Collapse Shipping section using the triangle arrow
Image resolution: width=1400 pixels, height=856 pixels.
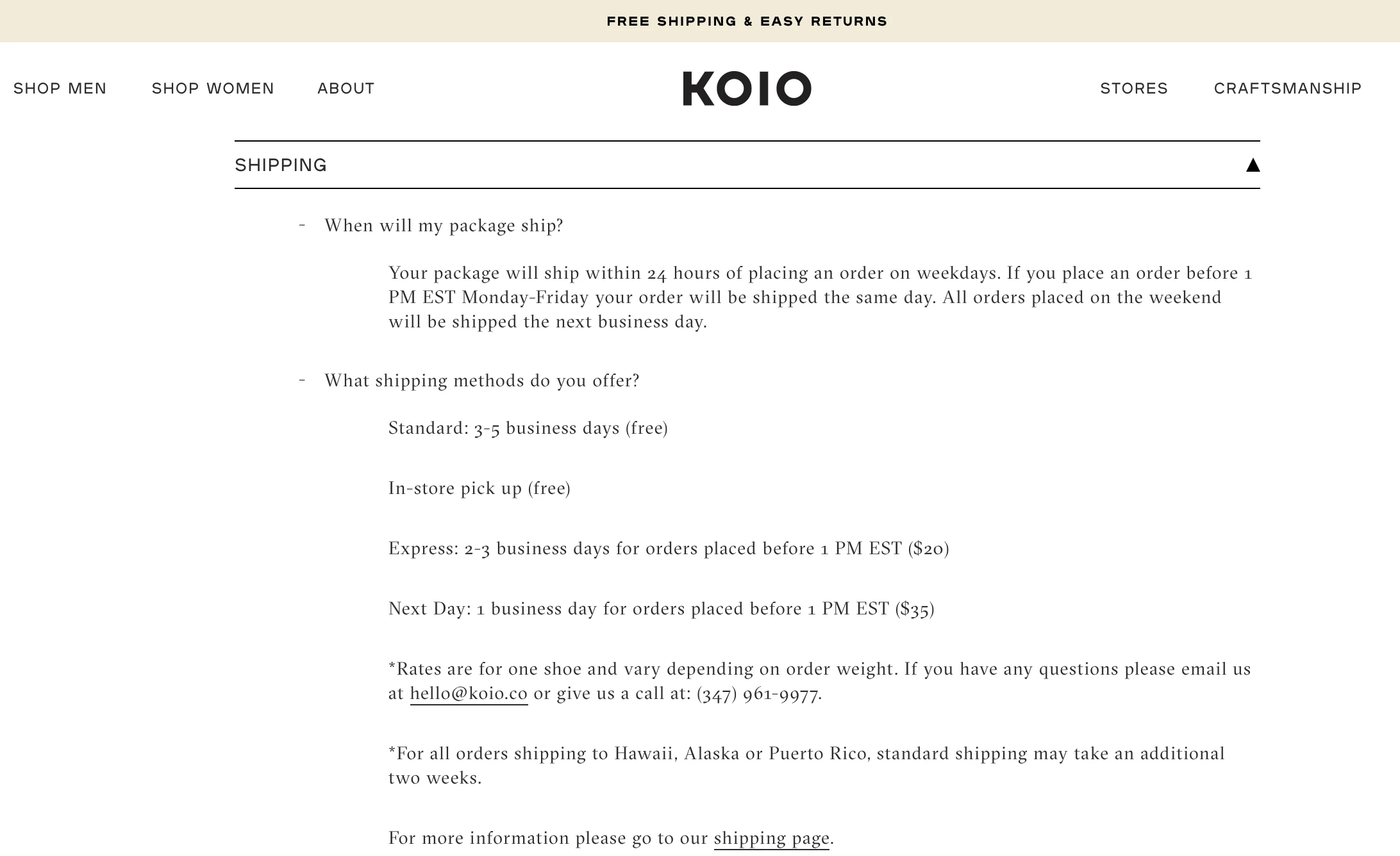click(x=1253, y=165)
